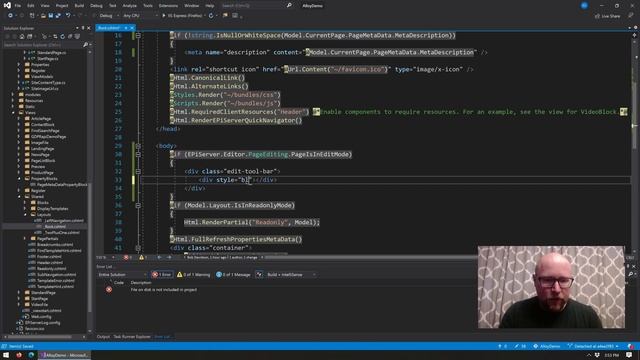Open the Entire Solution scope dropdown
The height and width of the screenshot is (360, 640).
click(122, 275)
